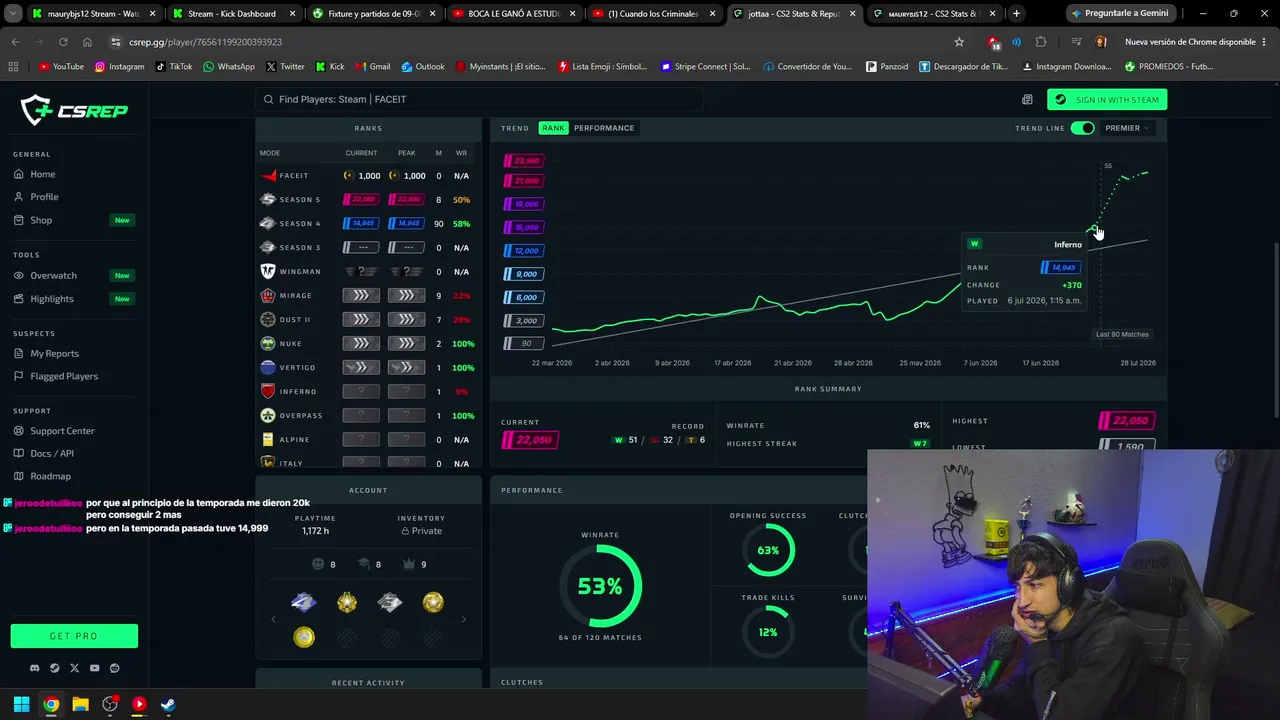Click the Vertigo map row
1280x720 pixels.
pyautogui.click(x=368, y=368)
